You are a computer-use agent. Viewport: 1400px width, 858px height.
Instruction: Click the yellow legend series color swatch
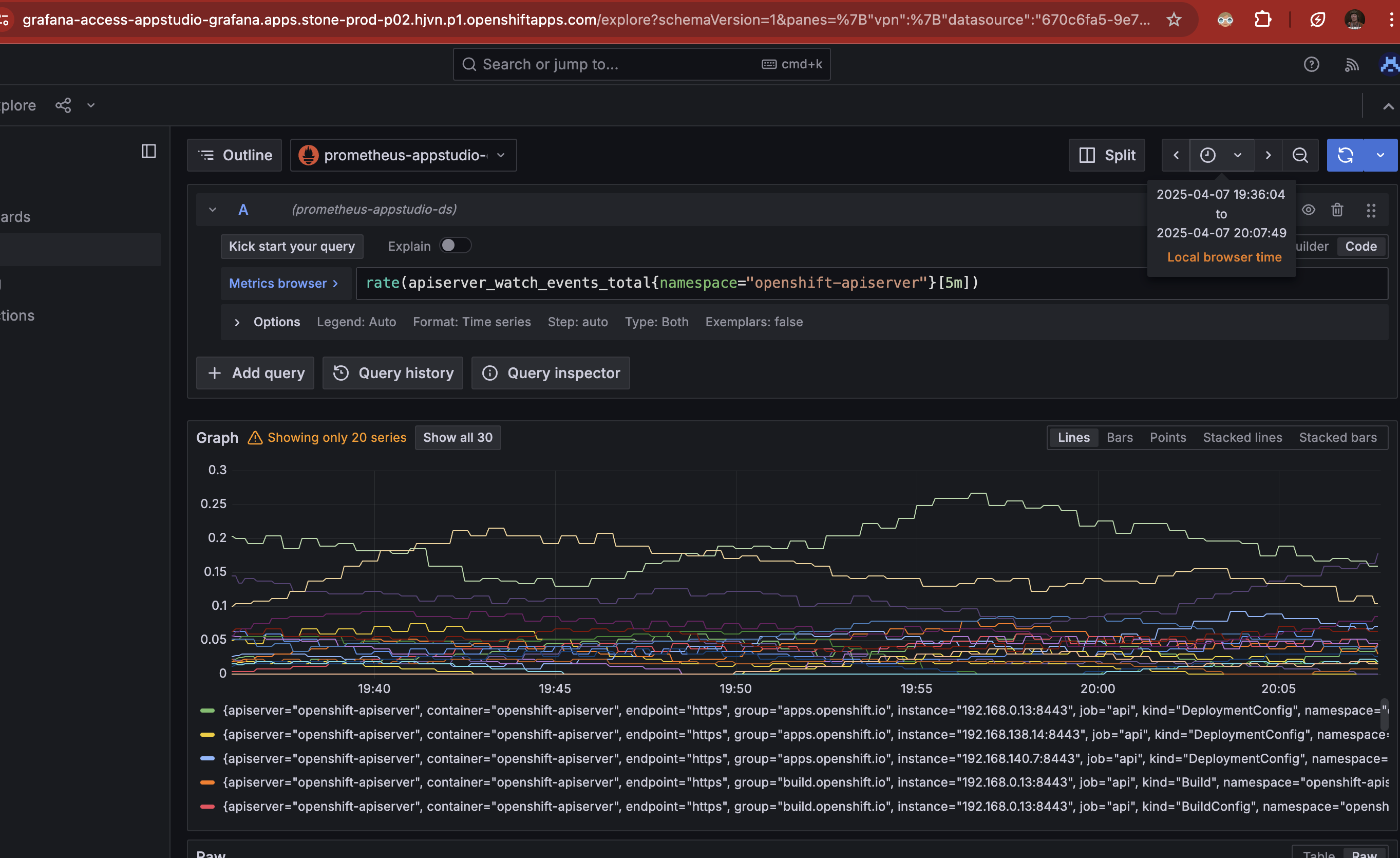coord(207,735)
